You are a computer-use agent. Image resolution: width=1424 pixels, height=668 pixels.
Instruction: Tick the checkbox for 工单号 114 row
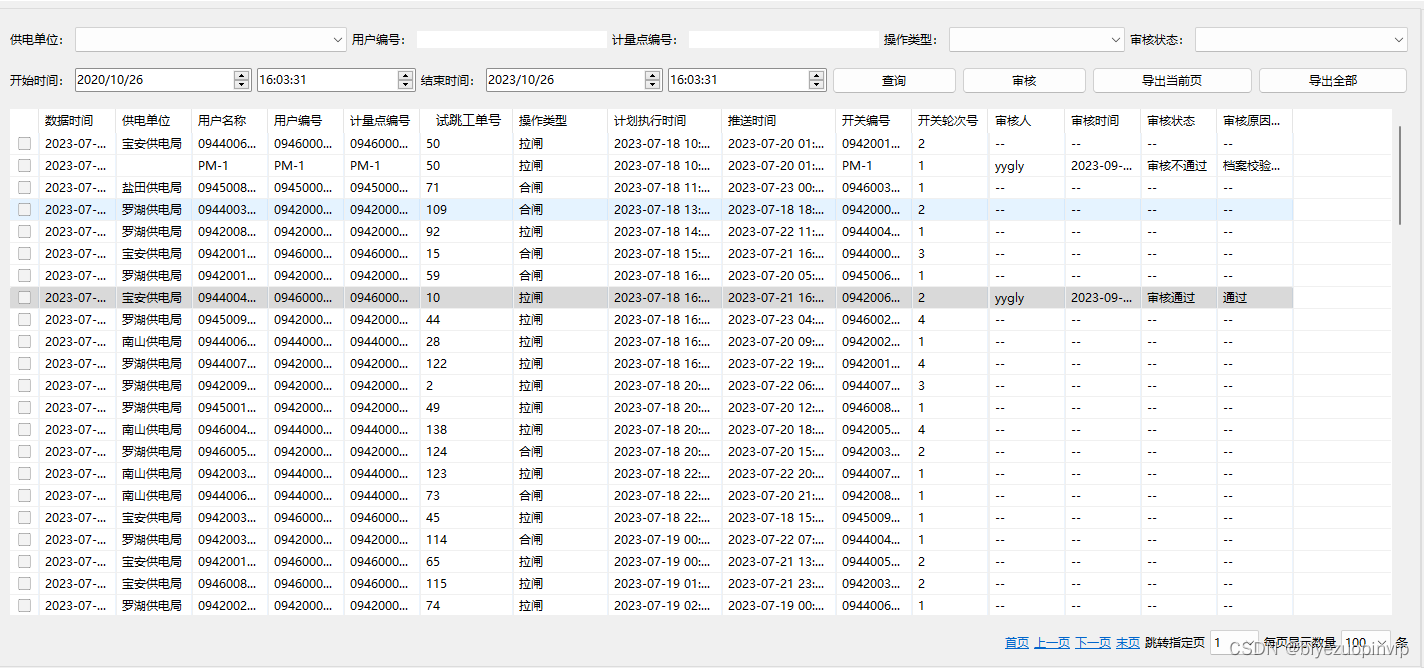tap(24, 539)
